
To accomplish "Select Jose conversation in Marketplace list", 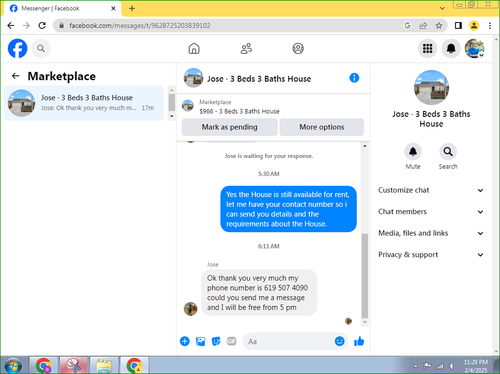I will click(x=84, y=103).
